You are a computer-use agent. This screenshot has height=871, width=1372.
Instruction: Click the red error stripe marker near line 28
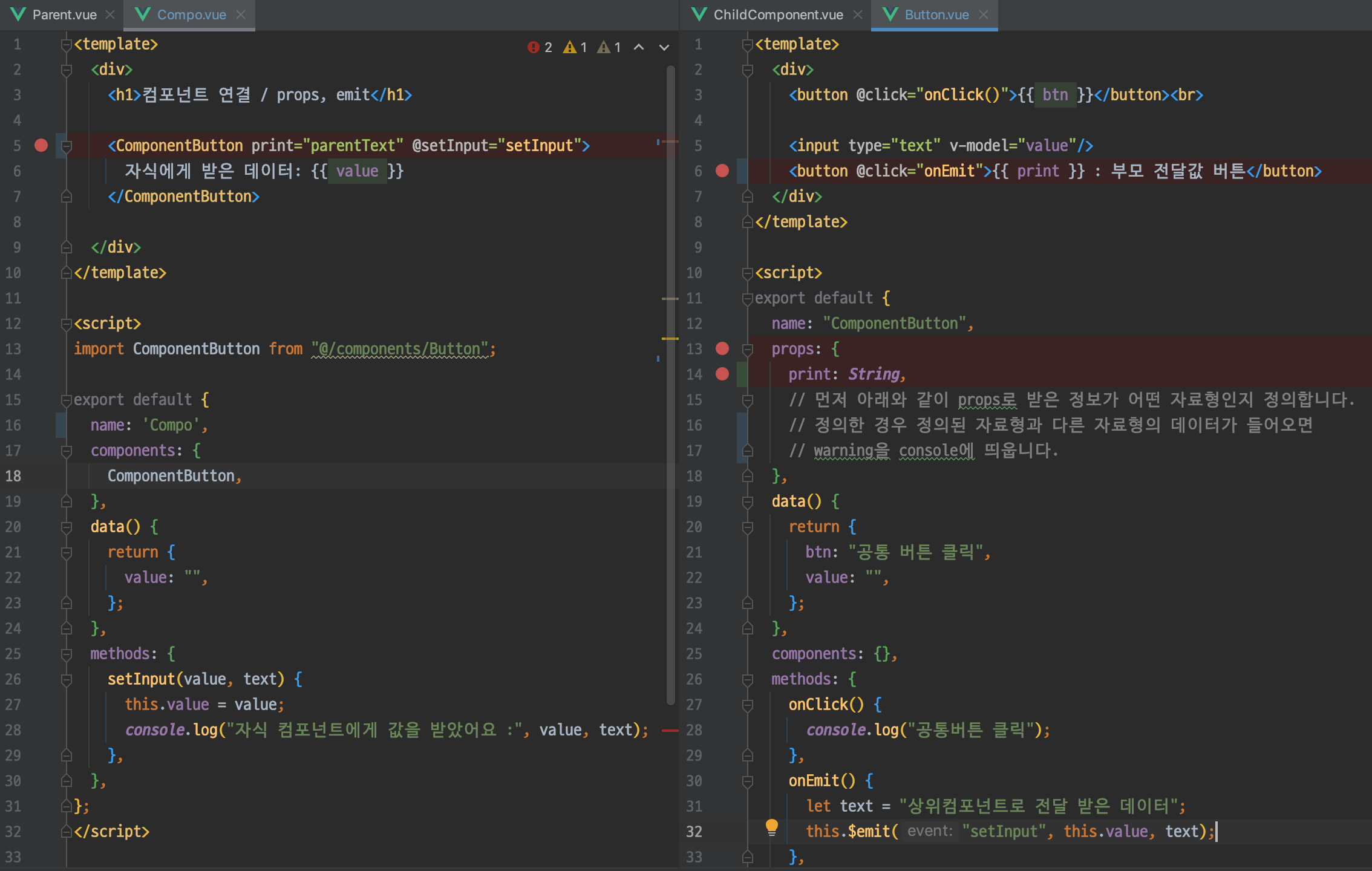click(x=670, y=731)
